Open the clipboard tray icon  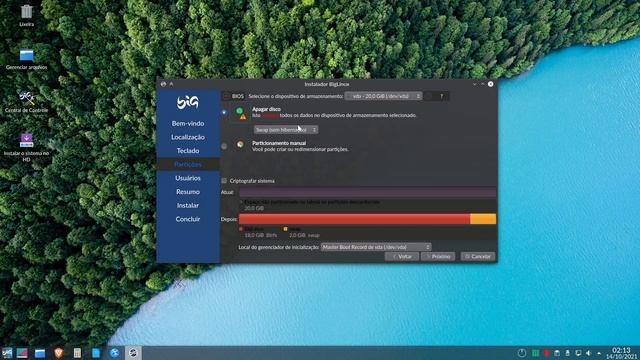coord(557,353)
